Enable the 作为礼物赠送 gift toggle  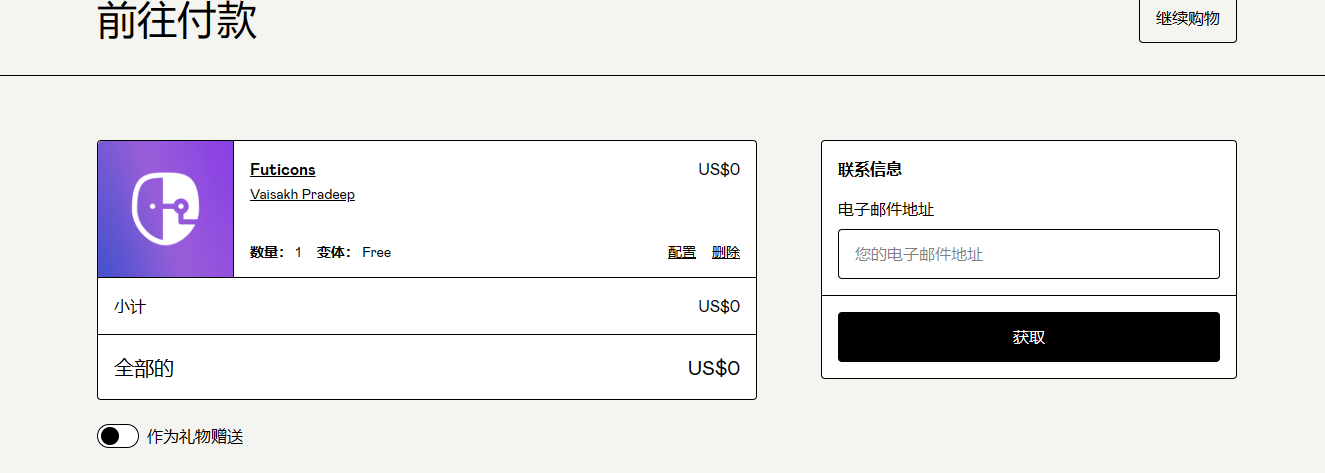[117, 436]
